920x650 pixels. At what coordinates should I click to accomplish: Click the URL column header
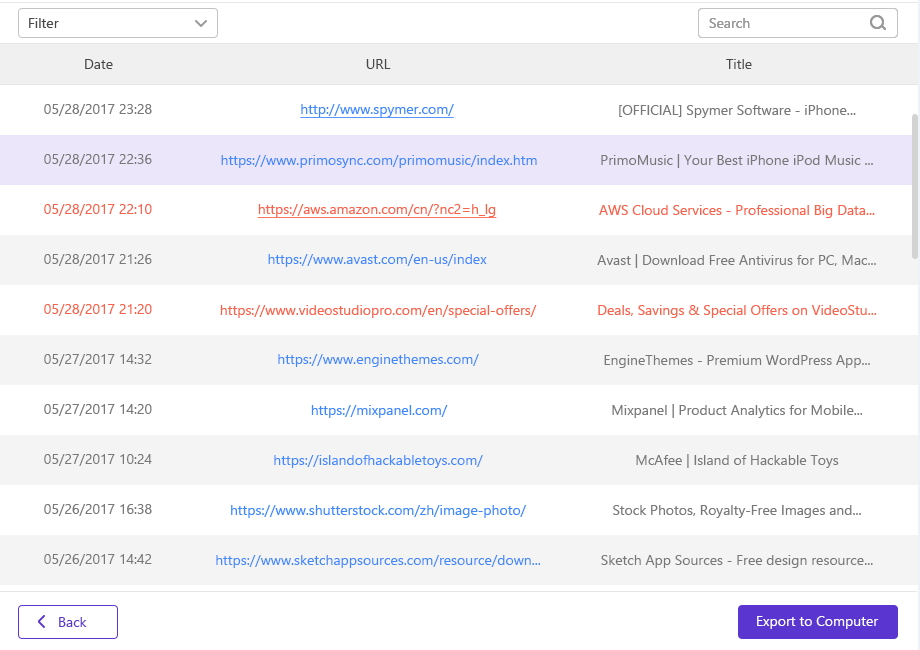pyautogui.click(x=378, y=64)
